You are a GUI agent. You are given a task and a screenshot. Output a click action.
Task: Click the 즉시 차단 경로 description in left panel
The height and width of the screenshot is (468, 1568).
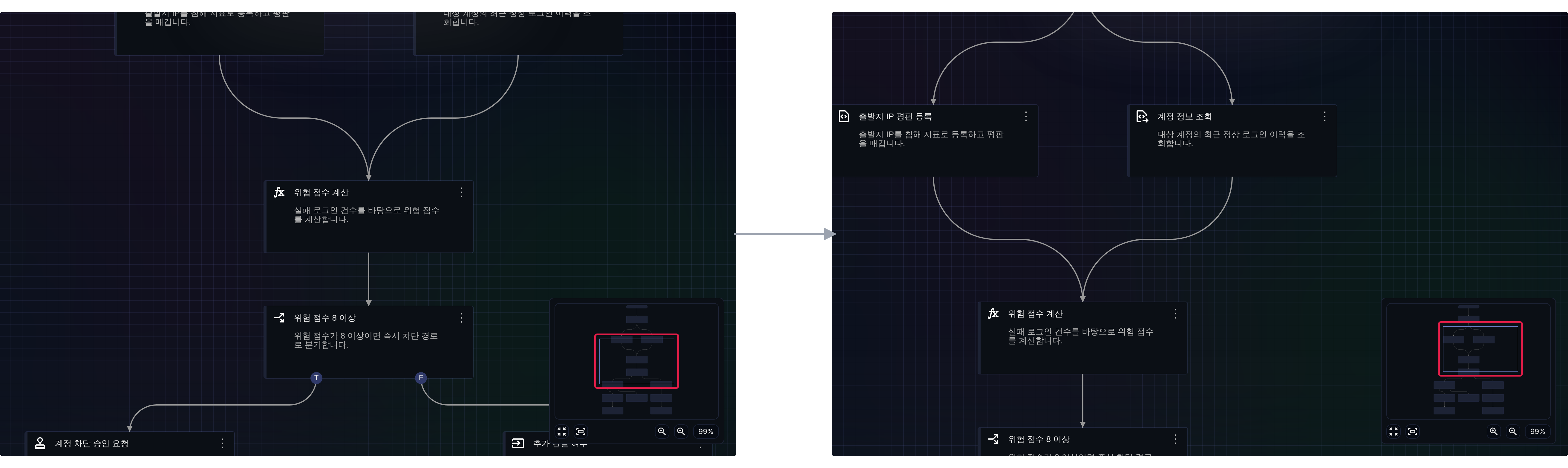pyautogui.click(x=366, y=340)
